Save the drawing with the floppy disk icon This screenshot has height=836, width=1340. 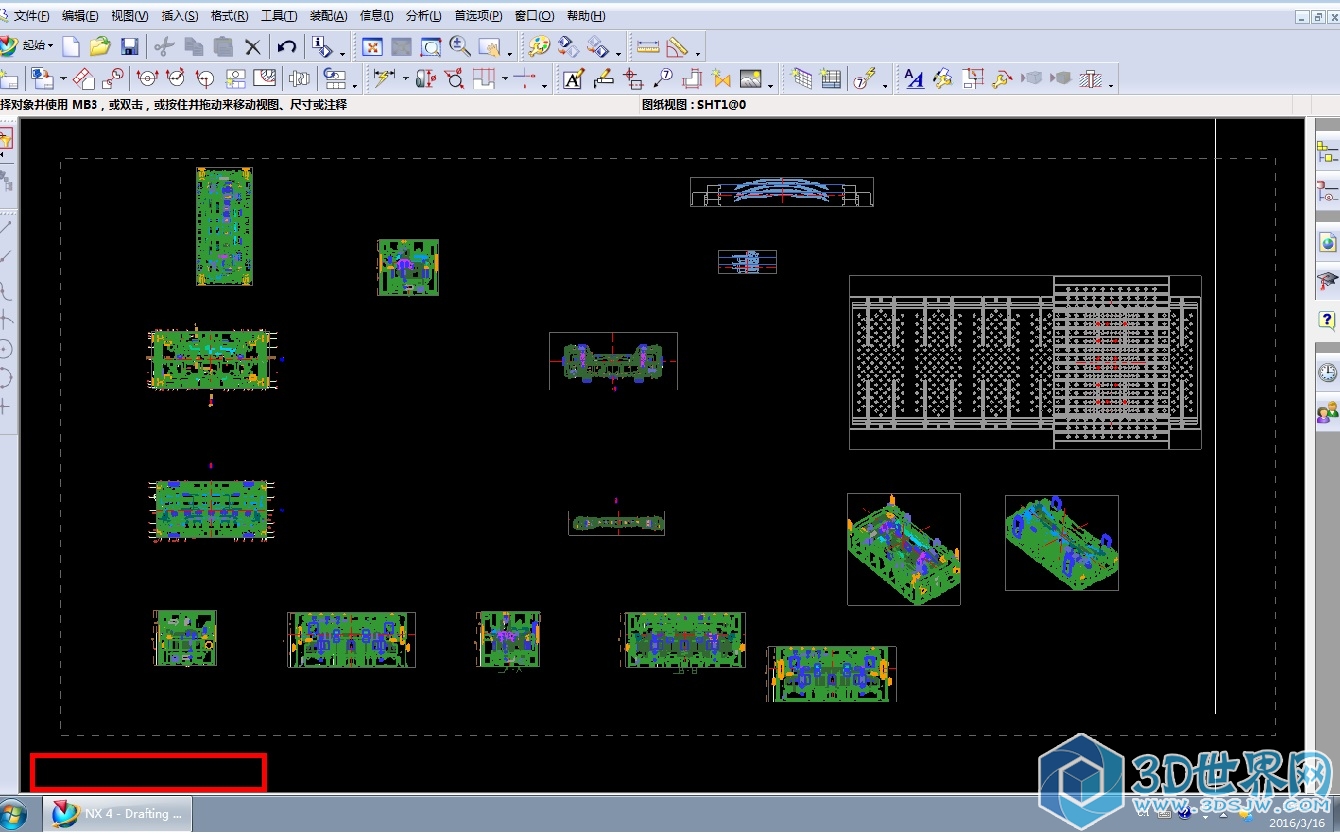[129, 46]
